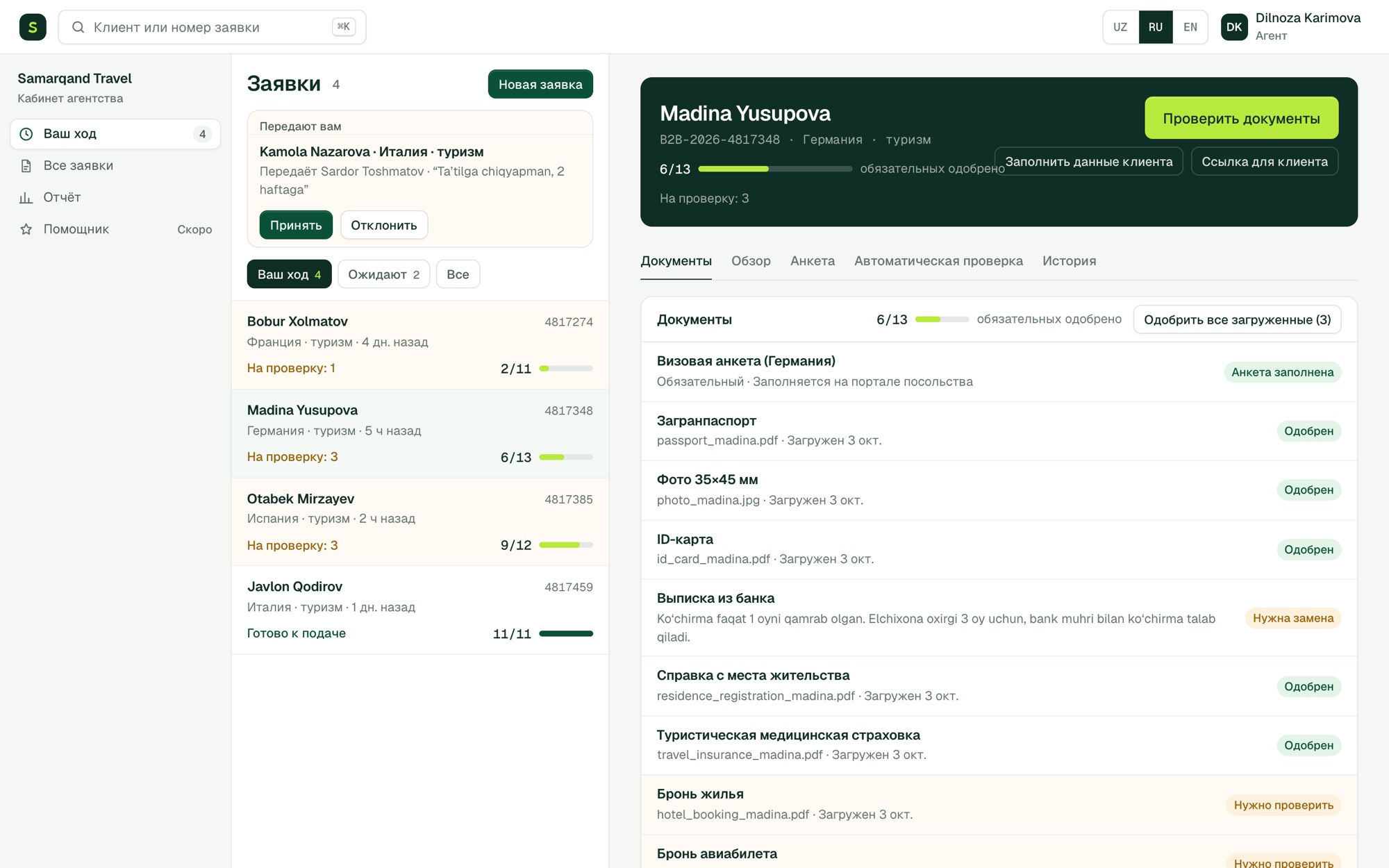Open Ваш ход clock icon in sidebar

[26, 134]
